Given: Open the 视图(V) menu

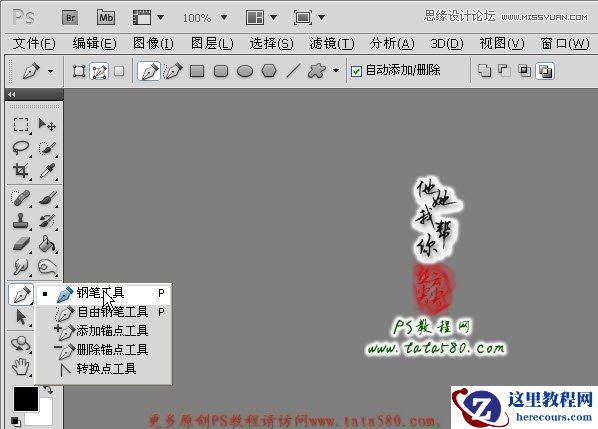Looking at the screenshot, I should [x=502, y=43].
